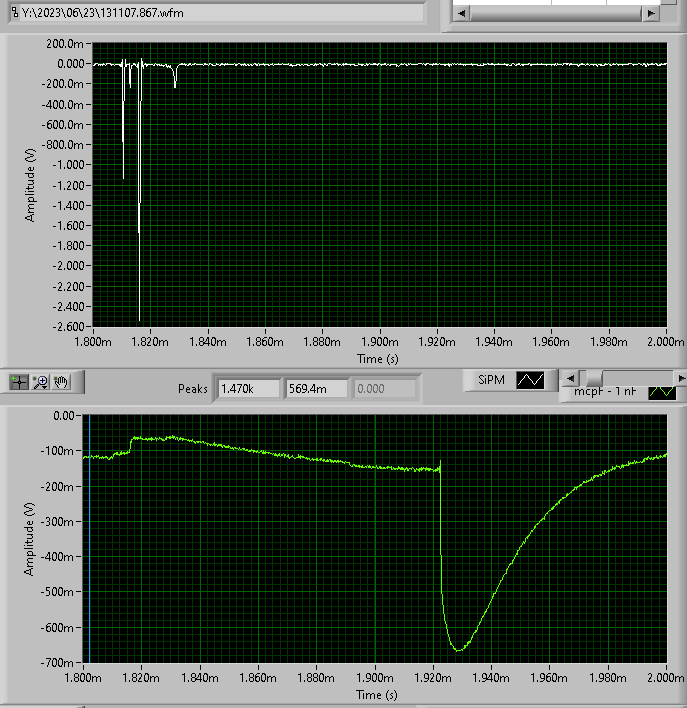Click the top scrollbar left arrow
687x708 pixels.
461,14
